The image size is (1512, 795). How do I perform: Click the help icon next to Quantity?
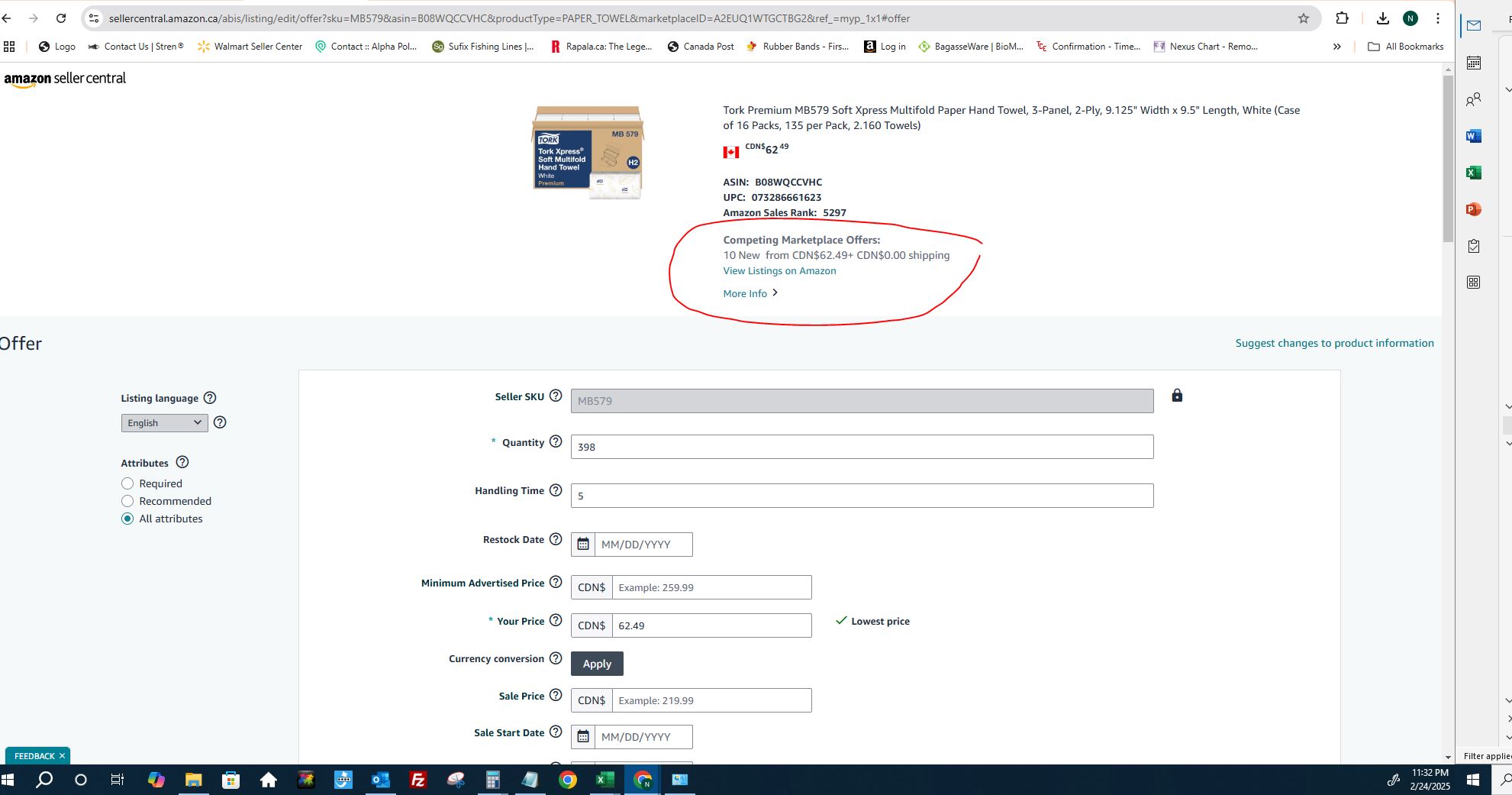coord(556,441)
